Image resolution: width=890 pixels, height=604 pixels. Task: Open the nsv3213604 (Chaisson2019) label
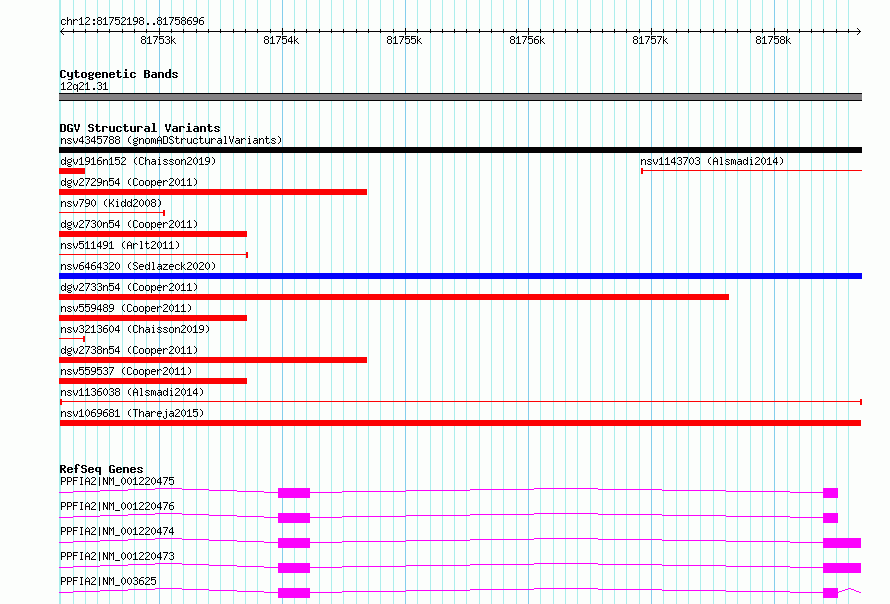coord(135,329)
